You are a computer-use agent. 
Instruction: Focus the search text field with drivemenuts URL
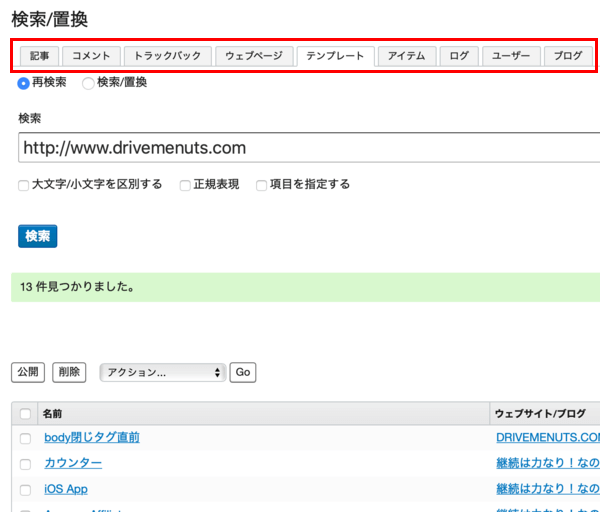[x=309, y=148]
